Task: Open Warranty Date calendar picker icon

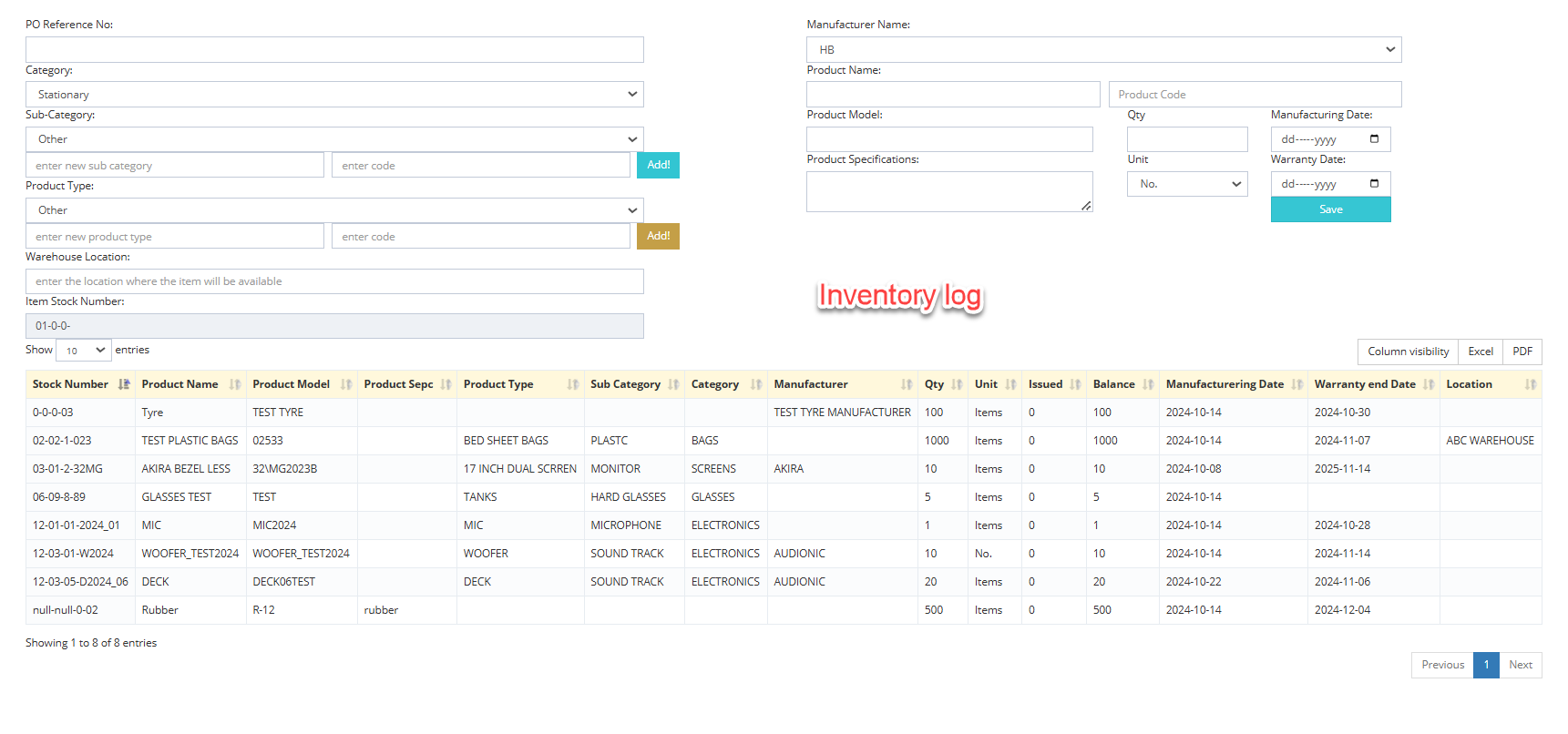Action: coord(1374,184)
